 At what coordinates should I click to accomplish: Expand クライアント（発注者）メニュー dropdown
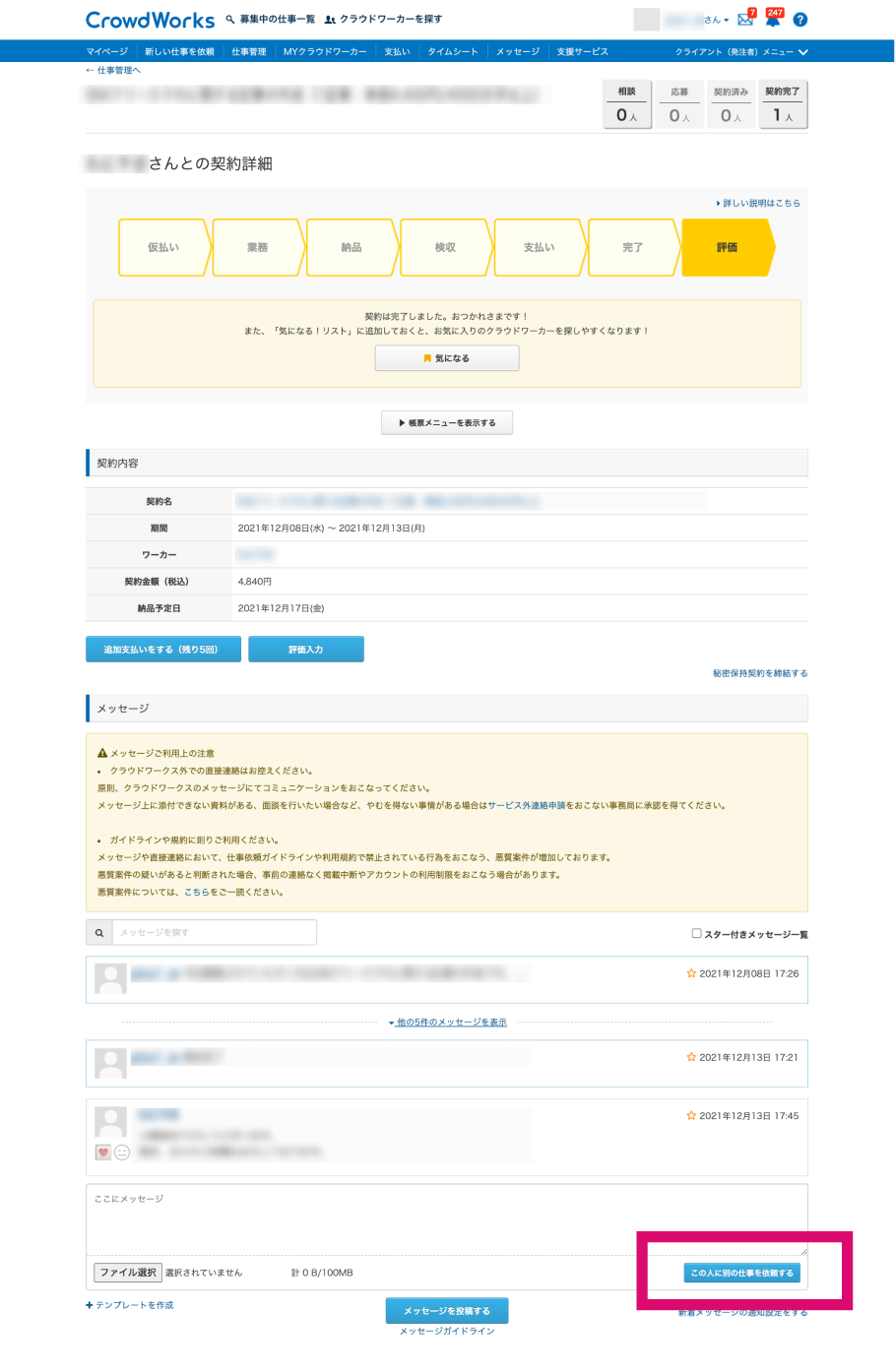tap(741, 51)
